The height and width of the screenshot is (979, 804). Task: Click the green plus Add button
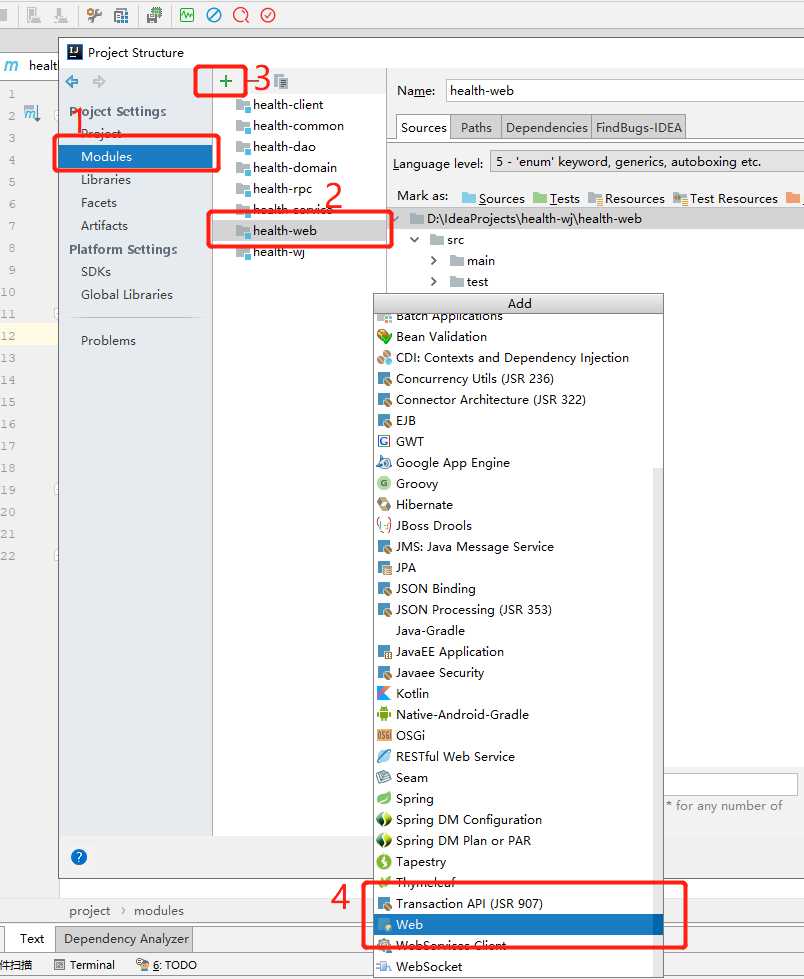click(x=225, y=81)
